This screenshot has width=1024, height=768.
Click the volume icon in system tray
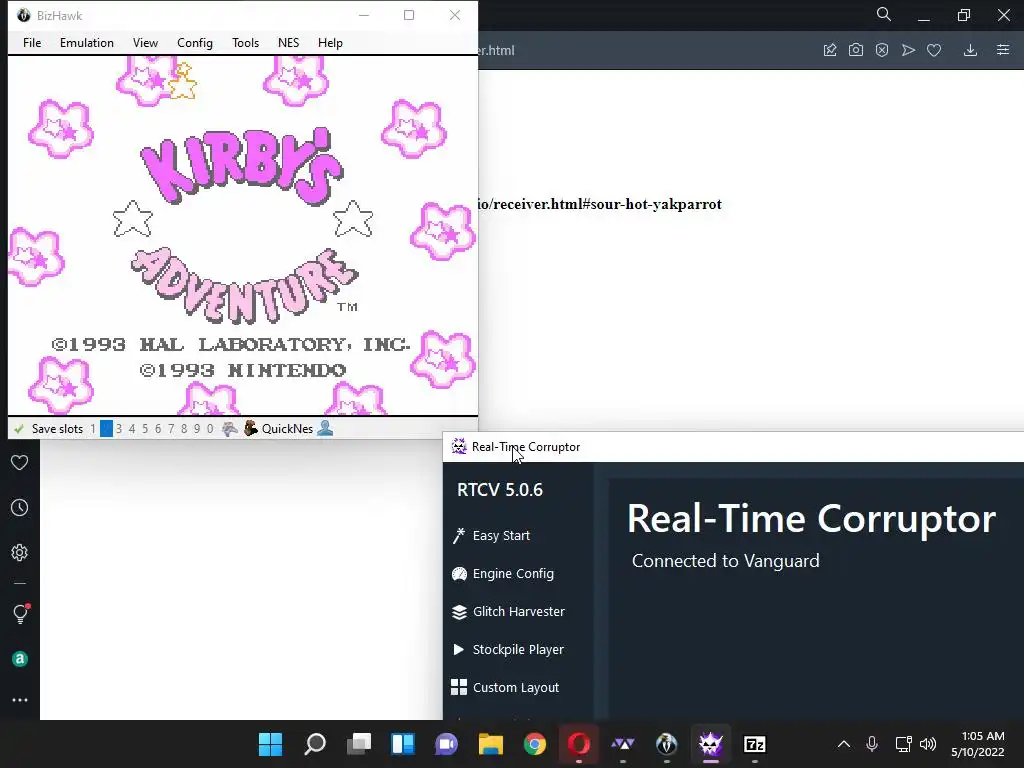pyautogui.click(x=927, y=744)
